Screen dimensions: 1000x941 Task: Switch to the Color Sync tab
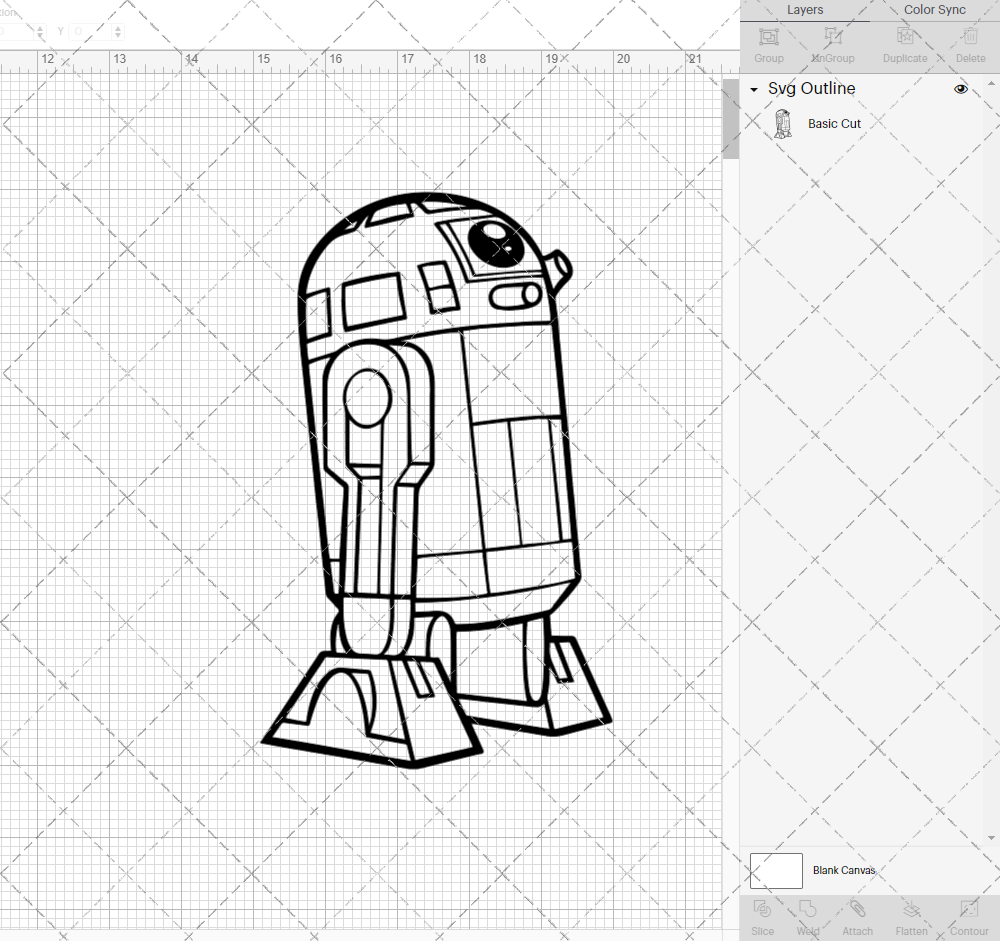click(x=934, y=10)
